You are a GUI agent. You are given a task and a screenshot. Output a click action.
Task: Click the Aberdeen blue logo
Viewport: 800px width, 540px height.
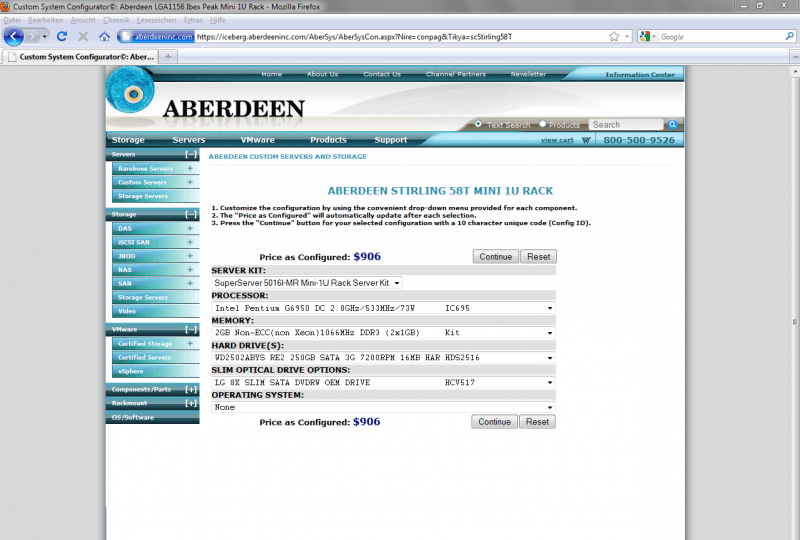click(x=130, y=91)
